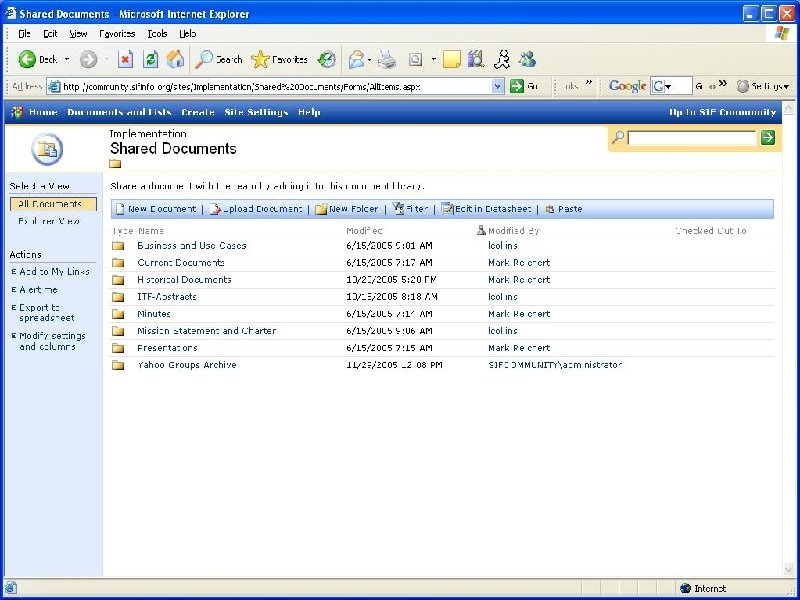Expand the Edit button dropdown arrow
Image resolution: width=800 pixels, height=600 pixels.
click(433, 60)
